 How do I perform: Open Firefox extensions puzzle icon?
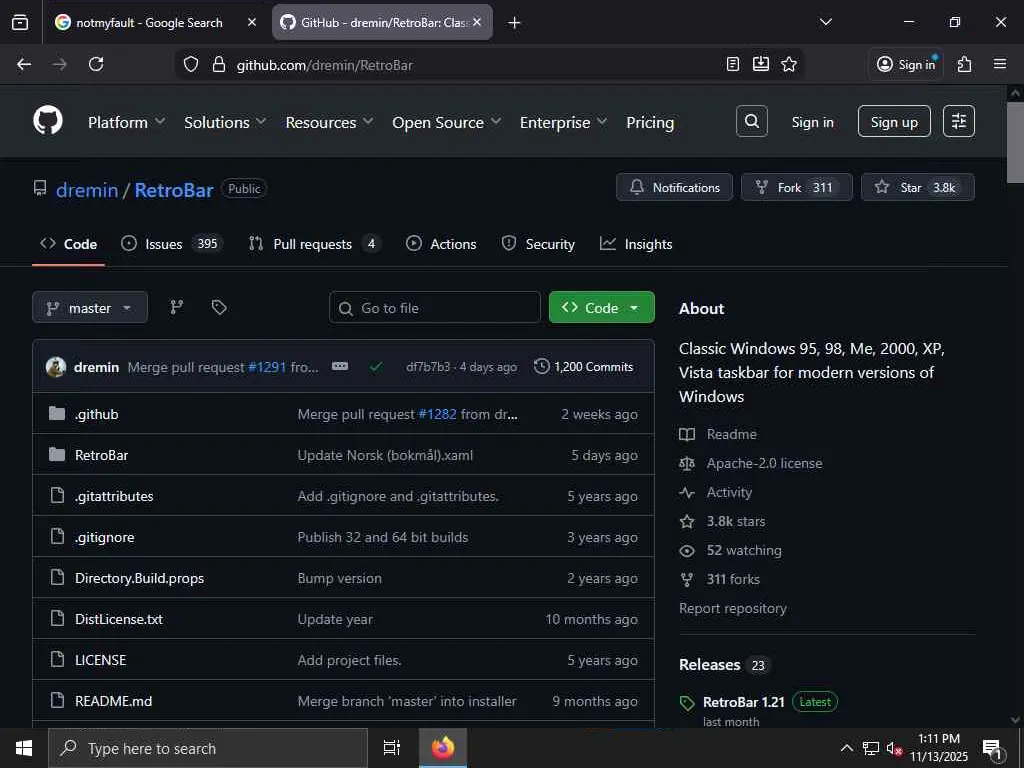point(965,64)
